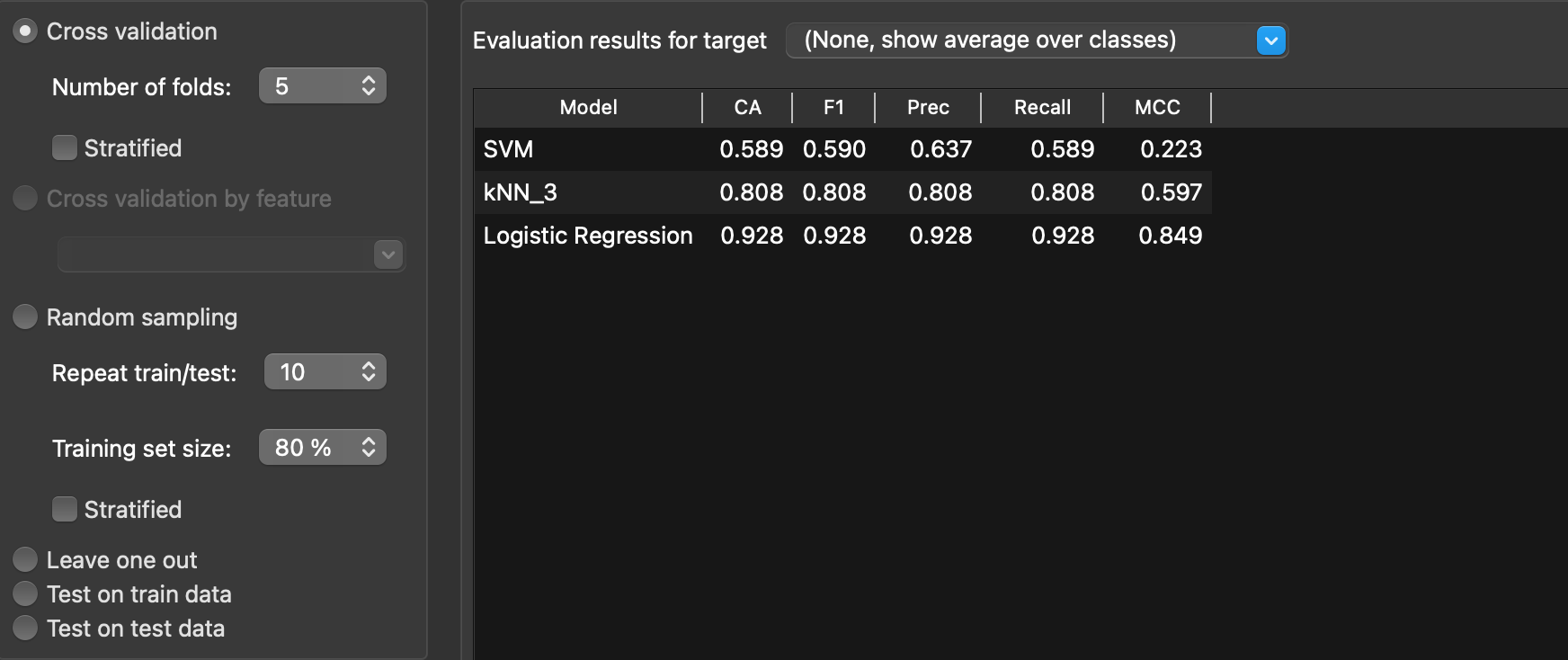Choose Test on test data

pos(25,628)
